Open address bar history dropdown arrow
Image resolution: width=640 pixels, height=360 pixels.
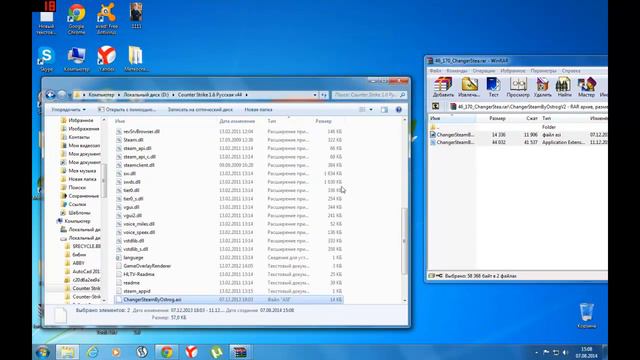[315, 95]
